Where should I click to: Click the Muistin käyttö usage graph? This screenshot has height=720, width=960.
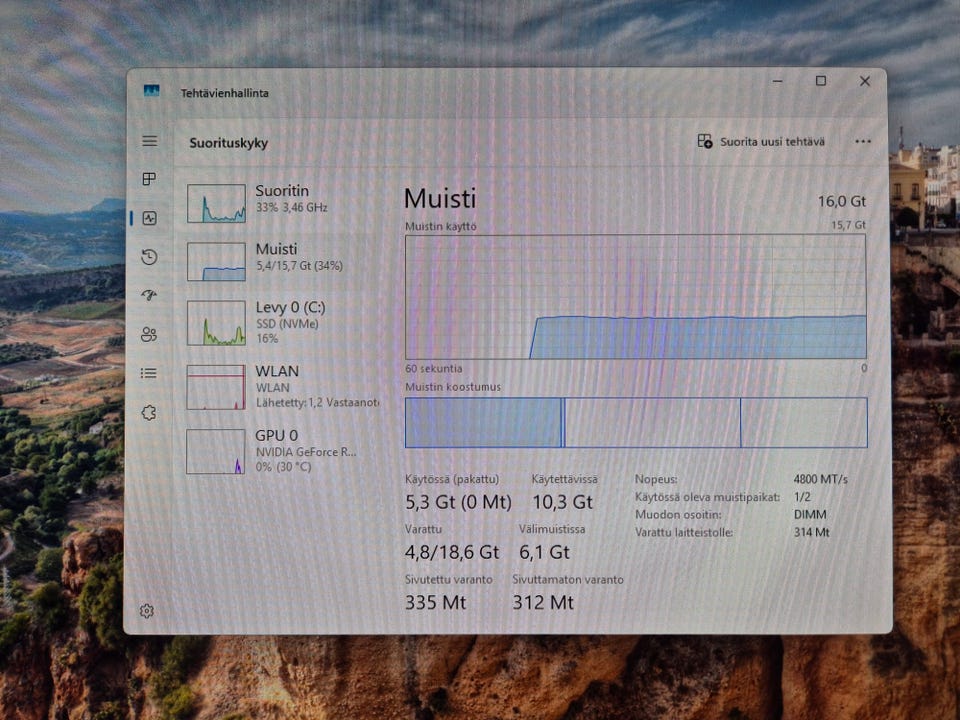pos(635,297)
